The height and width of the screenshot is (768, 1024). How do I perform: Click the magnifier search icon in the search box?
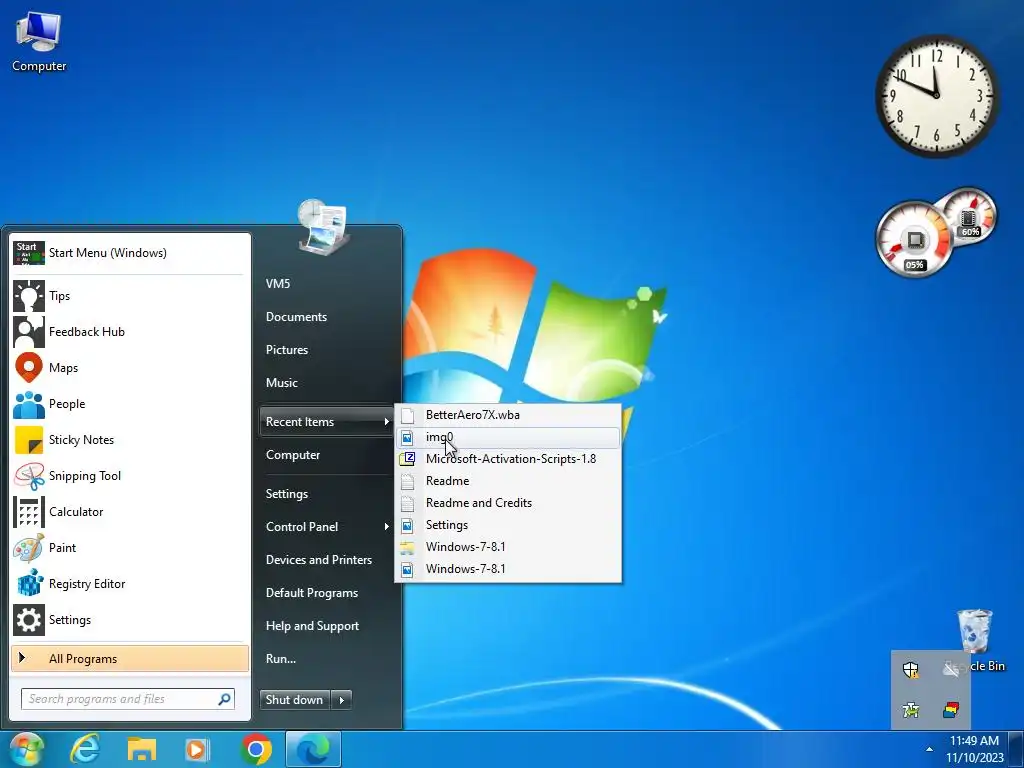click(224, 699)
